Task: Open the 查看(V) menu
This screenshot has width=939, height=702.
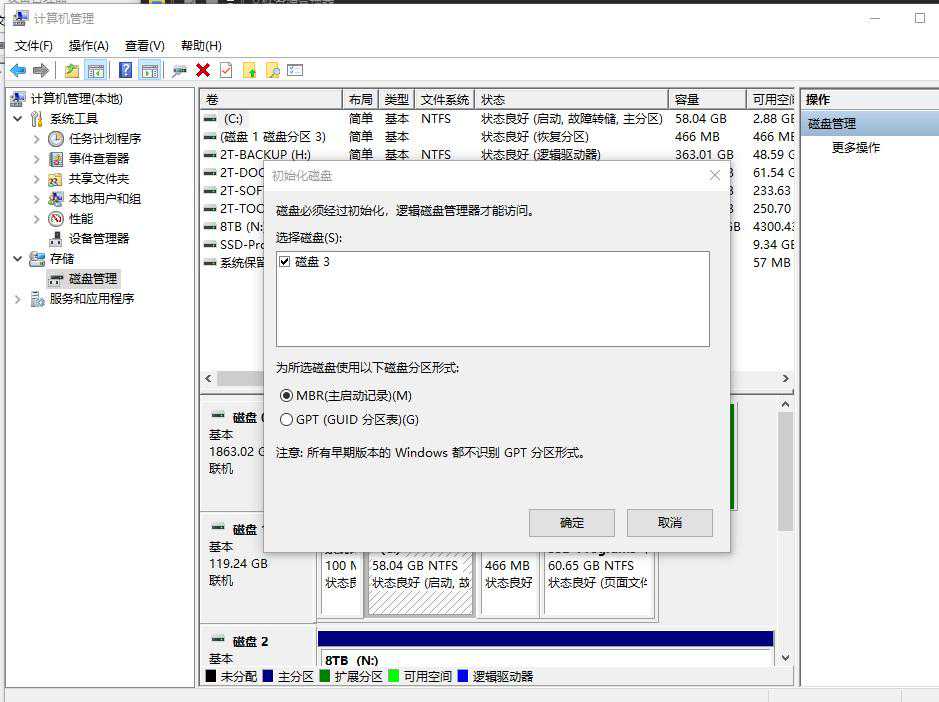Action: (x=144, y=46)
